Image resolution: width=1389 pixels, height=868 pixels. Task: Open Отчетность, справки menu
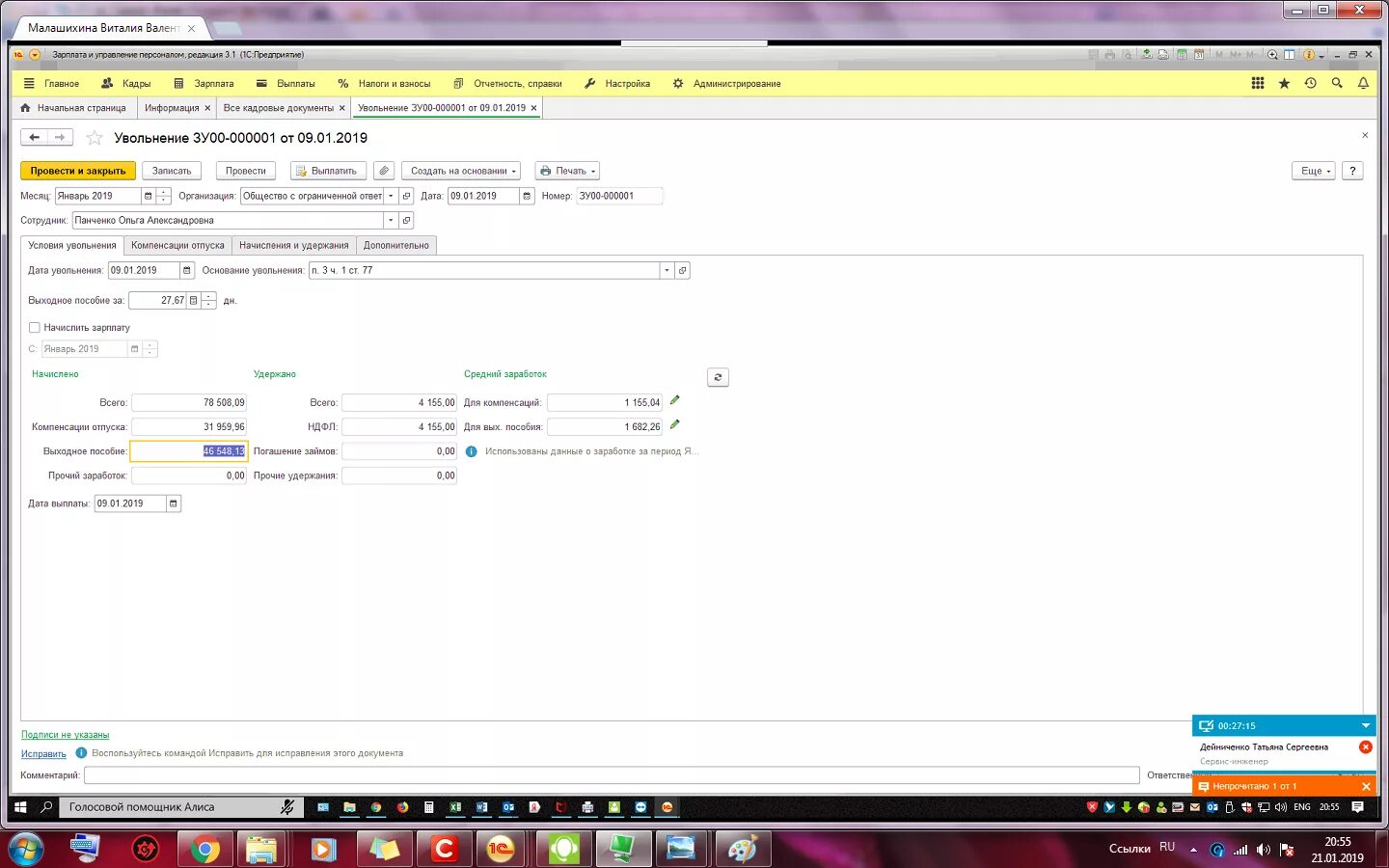pos(507,84)
